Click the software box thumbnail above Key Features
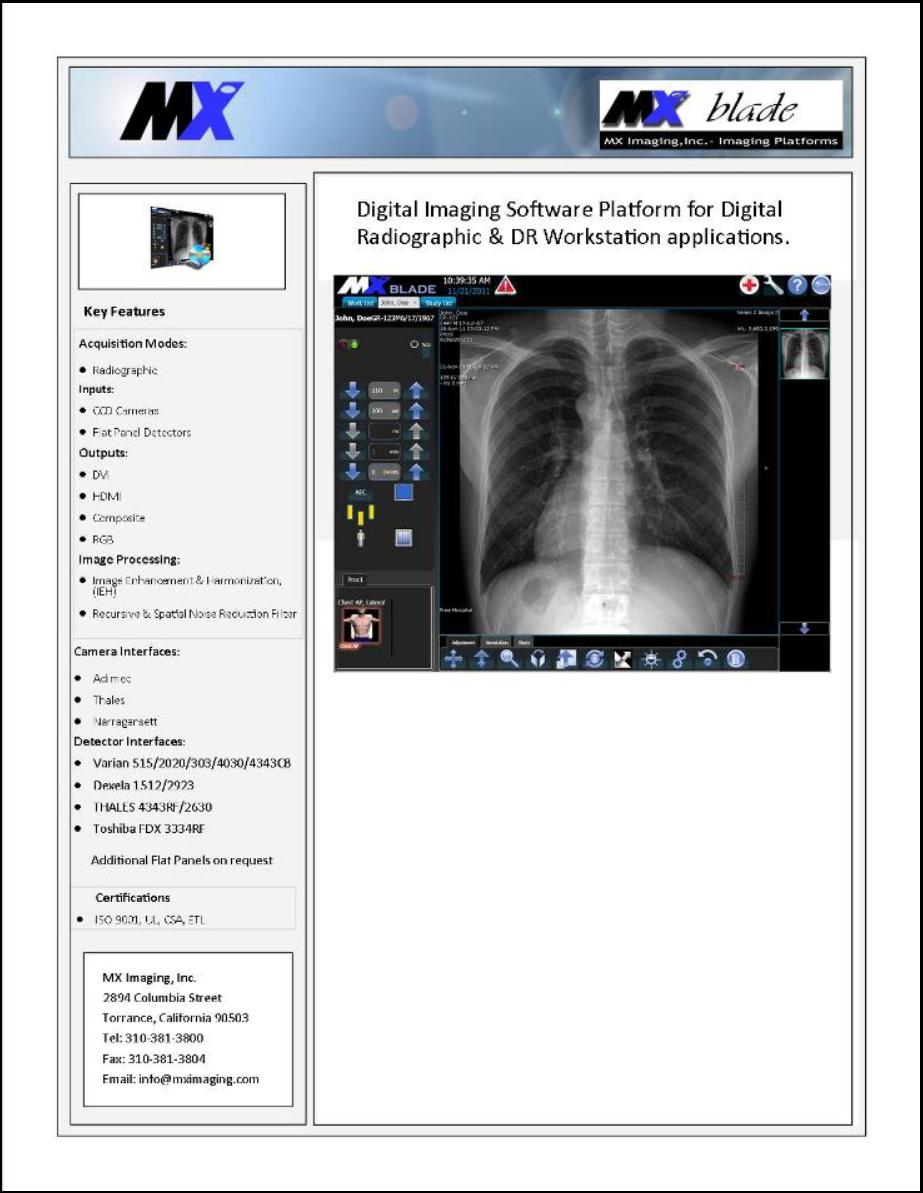 pyautogui.click(x=182, y=238)
